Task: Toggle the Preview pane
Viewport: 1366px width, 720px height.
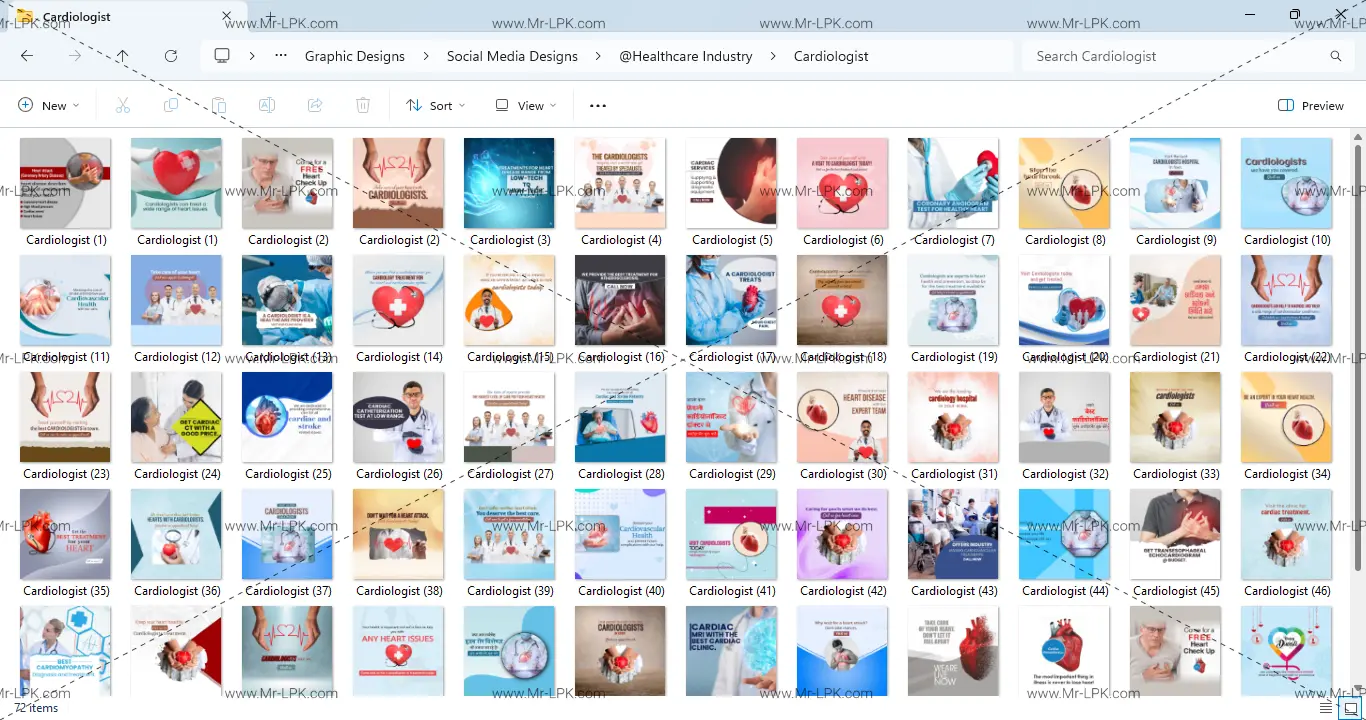Action: coord(1311,105)
